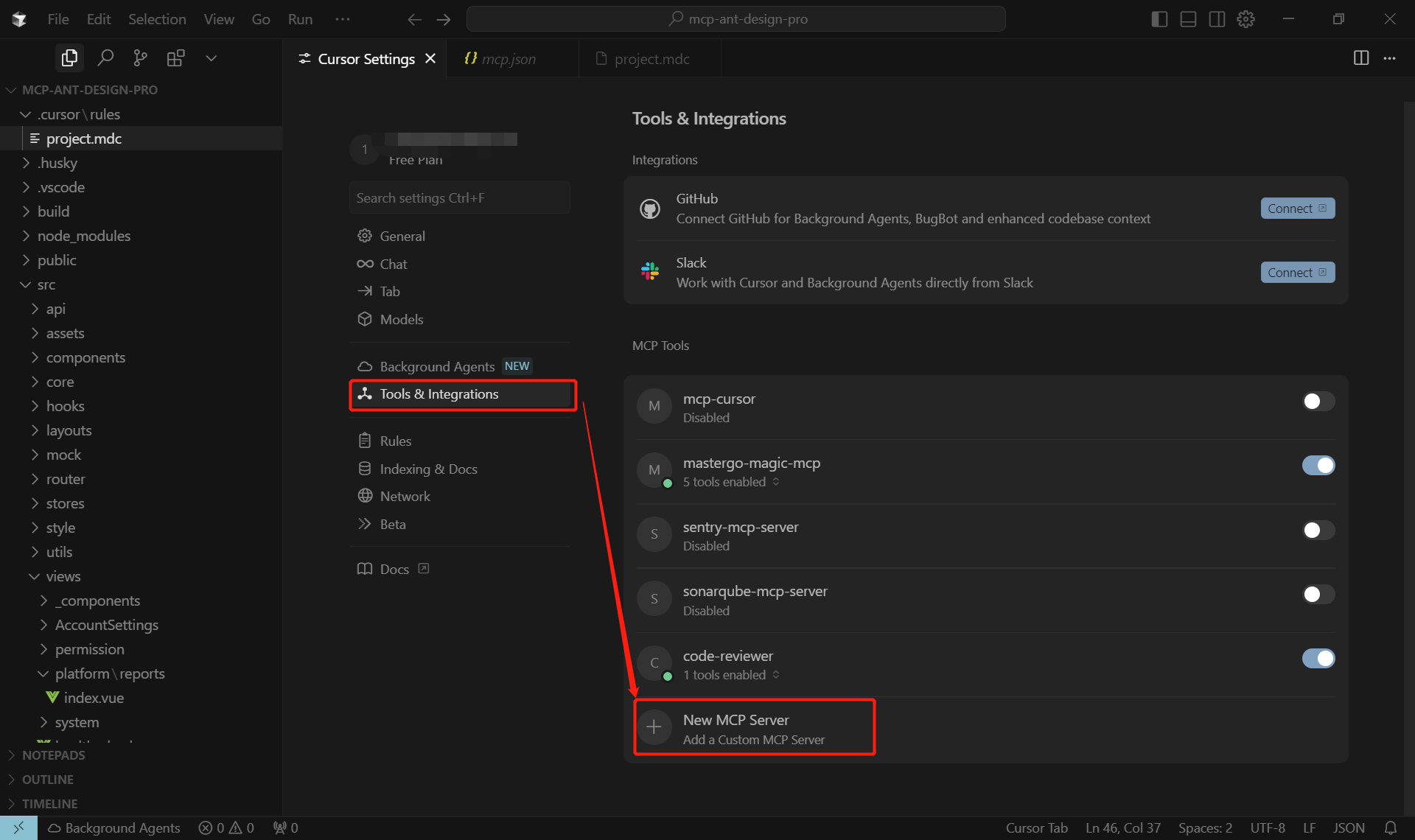
Task: Open Network settings section
Action: tap(460, 496)
